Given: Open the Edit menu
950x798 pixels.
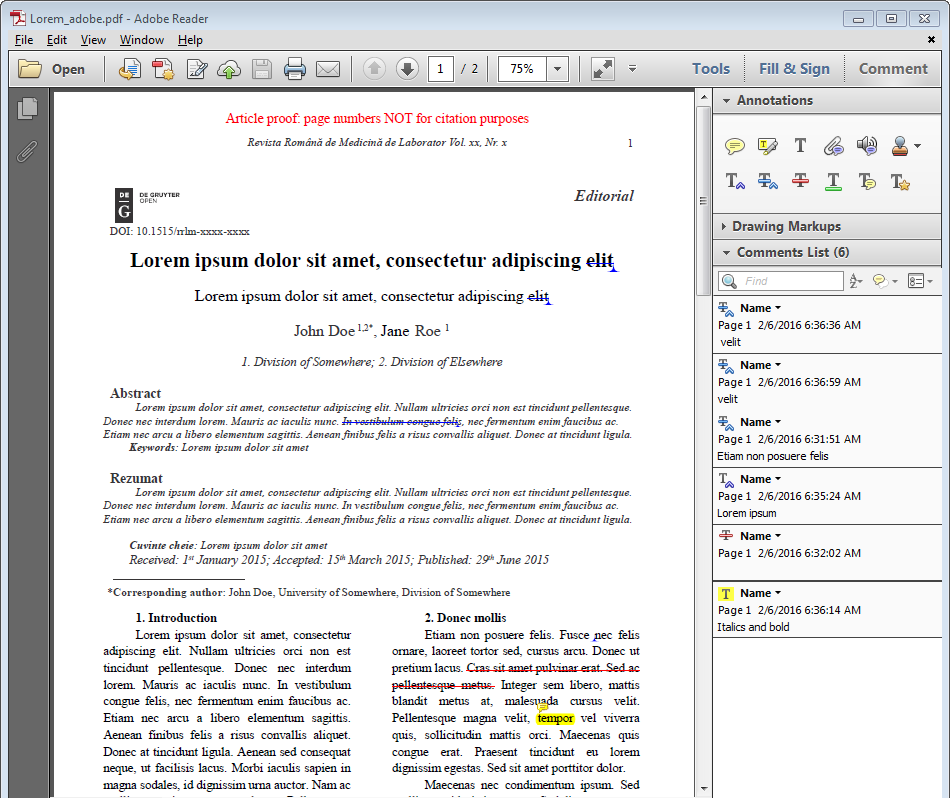Looking at the screenshot, I should pos(56,40).
